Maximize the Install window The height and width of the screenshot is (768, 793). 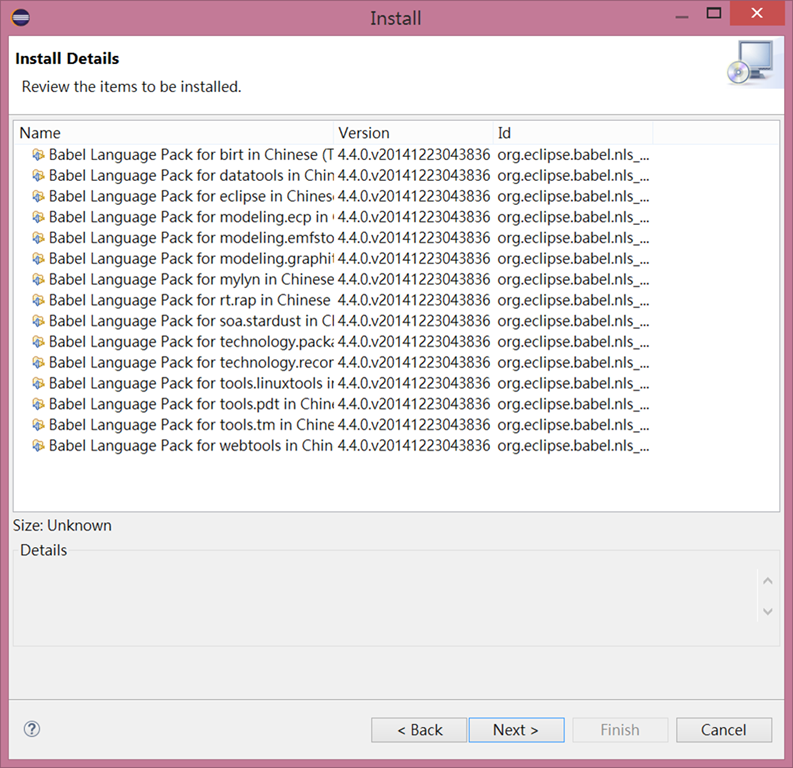[x=714, y=13]
